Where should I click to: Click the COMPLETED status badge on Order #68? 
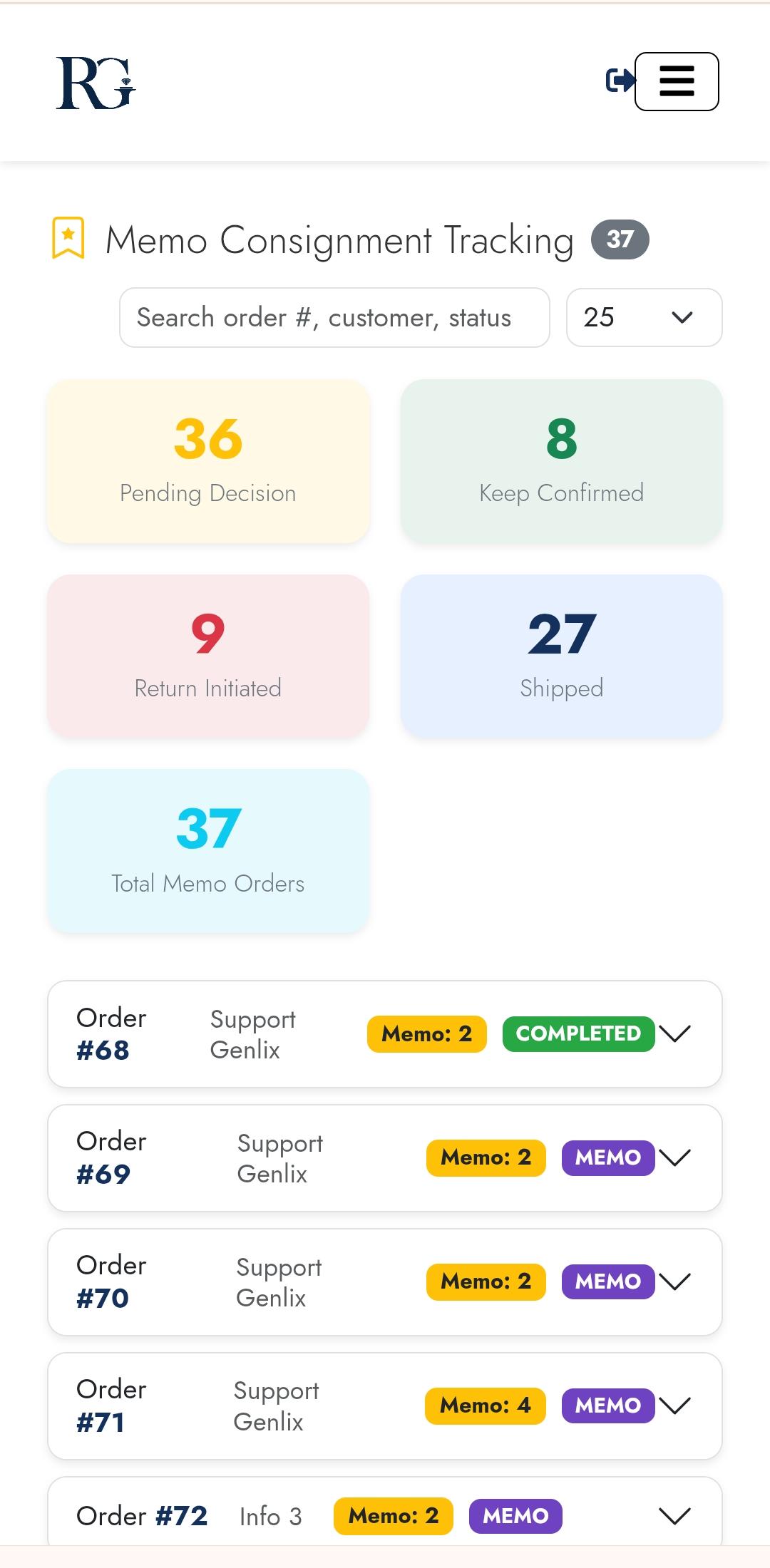coord(578,1033)
